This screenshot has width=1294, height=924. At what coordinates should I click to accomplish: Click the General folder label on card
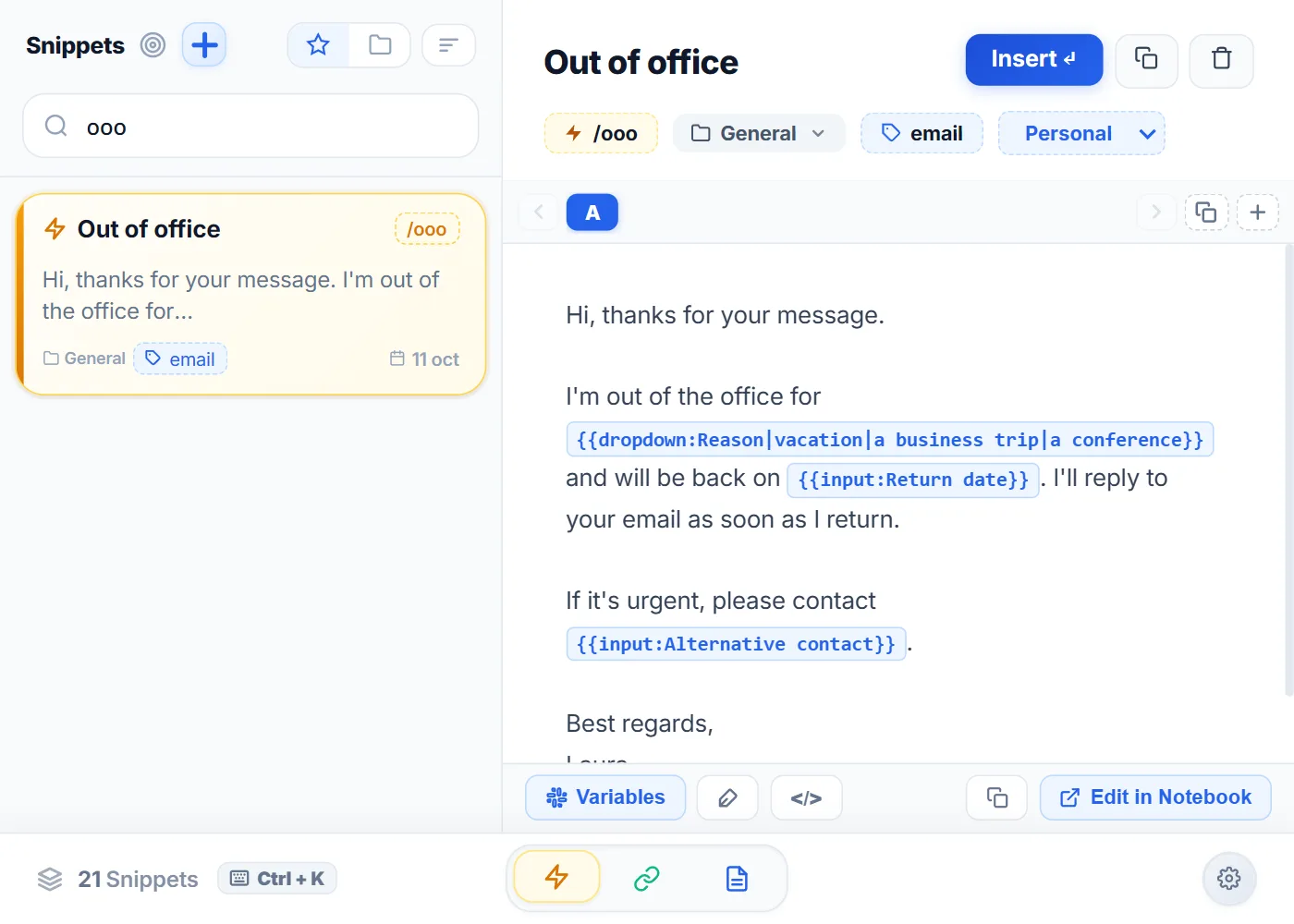click(84, 359)
